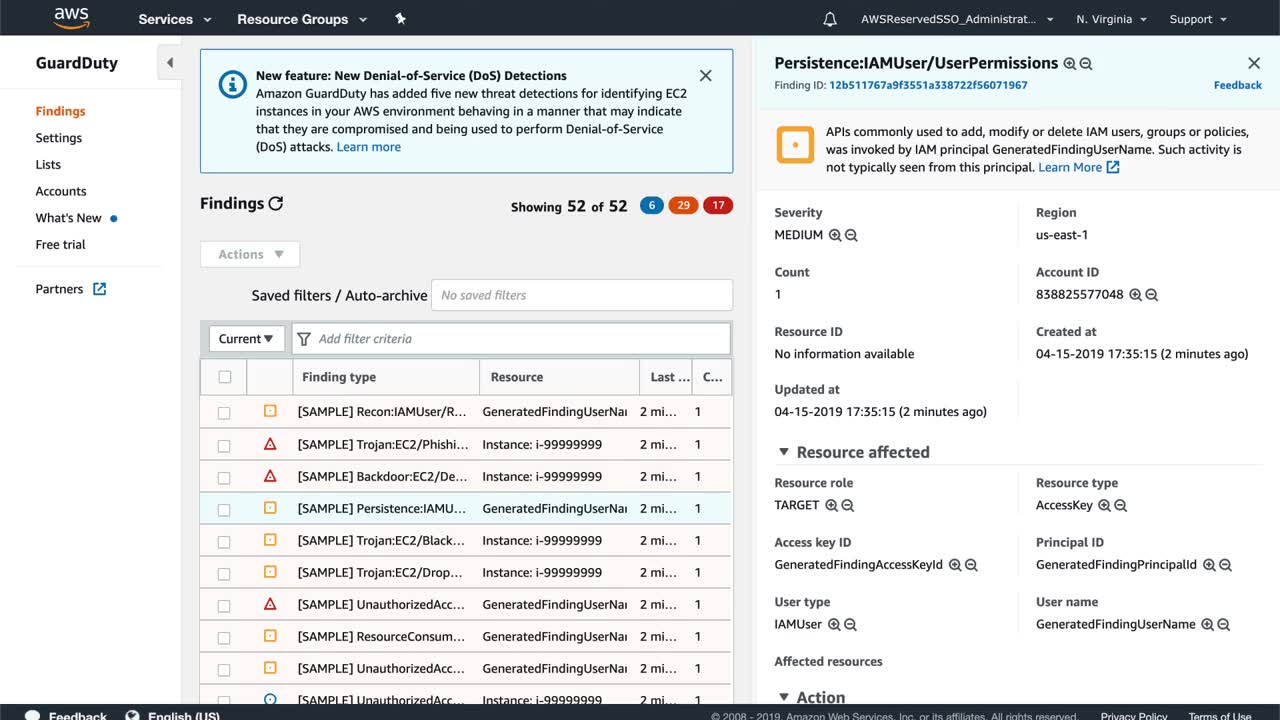This screenshot has height=720, width=1280.
Task: Open the Current findings dropdown
Action: click(246, 339)
